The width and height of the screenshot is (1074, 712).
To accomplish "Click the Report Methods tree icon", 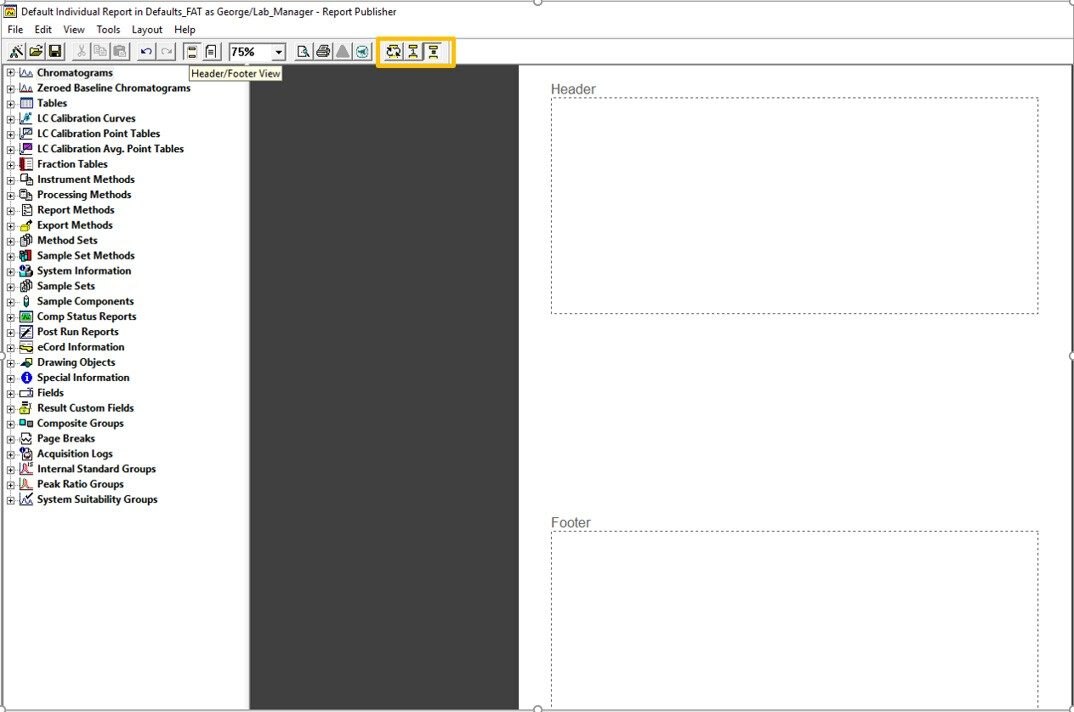I will coord(26,210).
